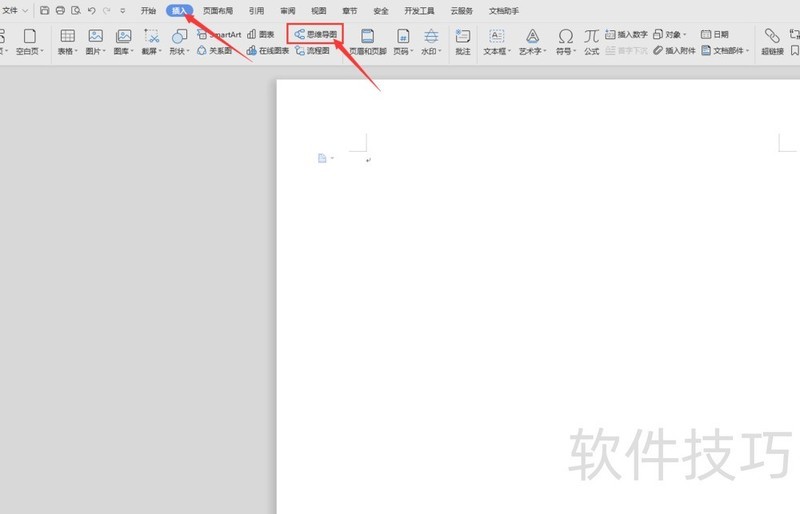Screen dimensions: 800x514
Task: Click the 图片 picture icon
Action: pyautogui.click(x=95, y=36)
